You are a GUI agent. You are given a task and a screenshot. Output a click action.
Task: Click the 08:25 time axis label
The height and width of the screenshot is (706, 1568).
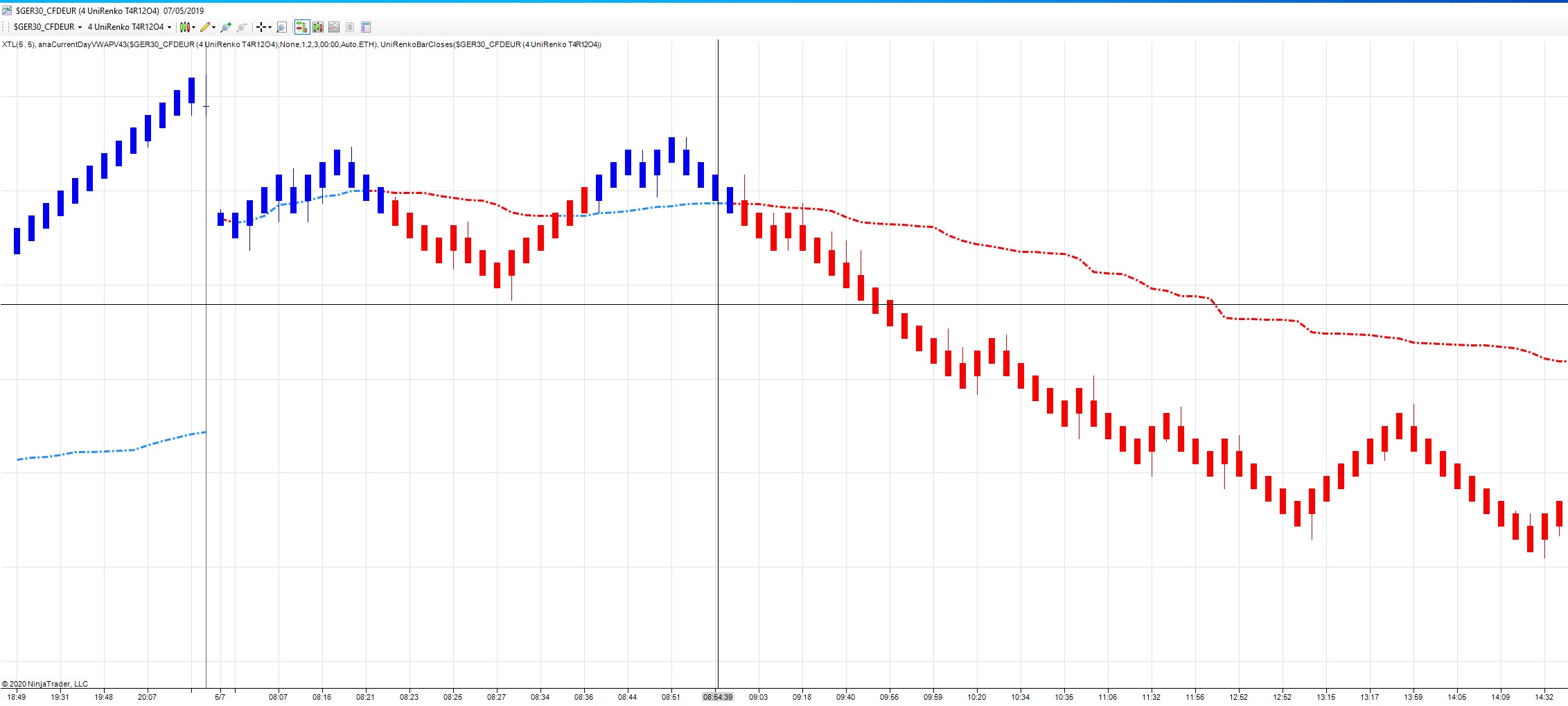coord(453,697)
